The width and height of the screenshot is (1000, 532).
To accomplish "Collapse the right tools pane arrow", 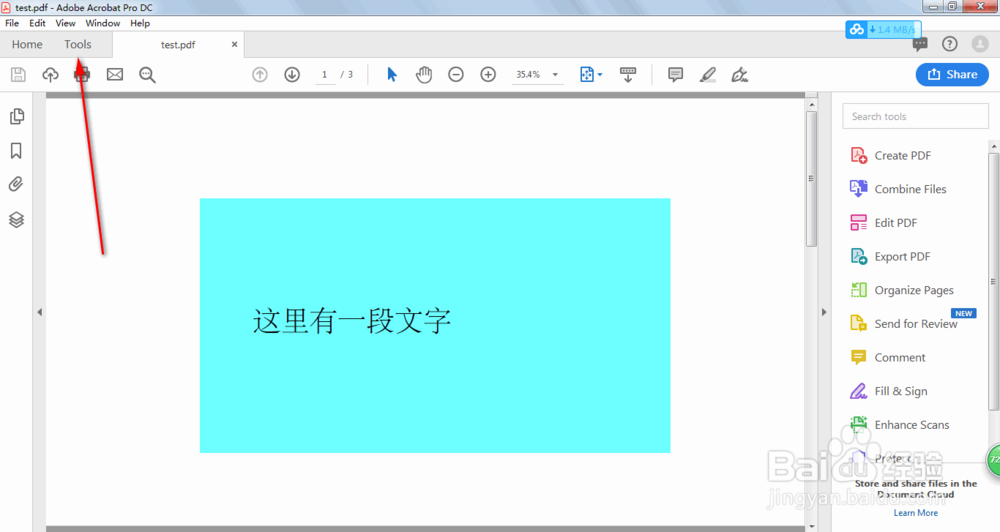I will point(823,312).
